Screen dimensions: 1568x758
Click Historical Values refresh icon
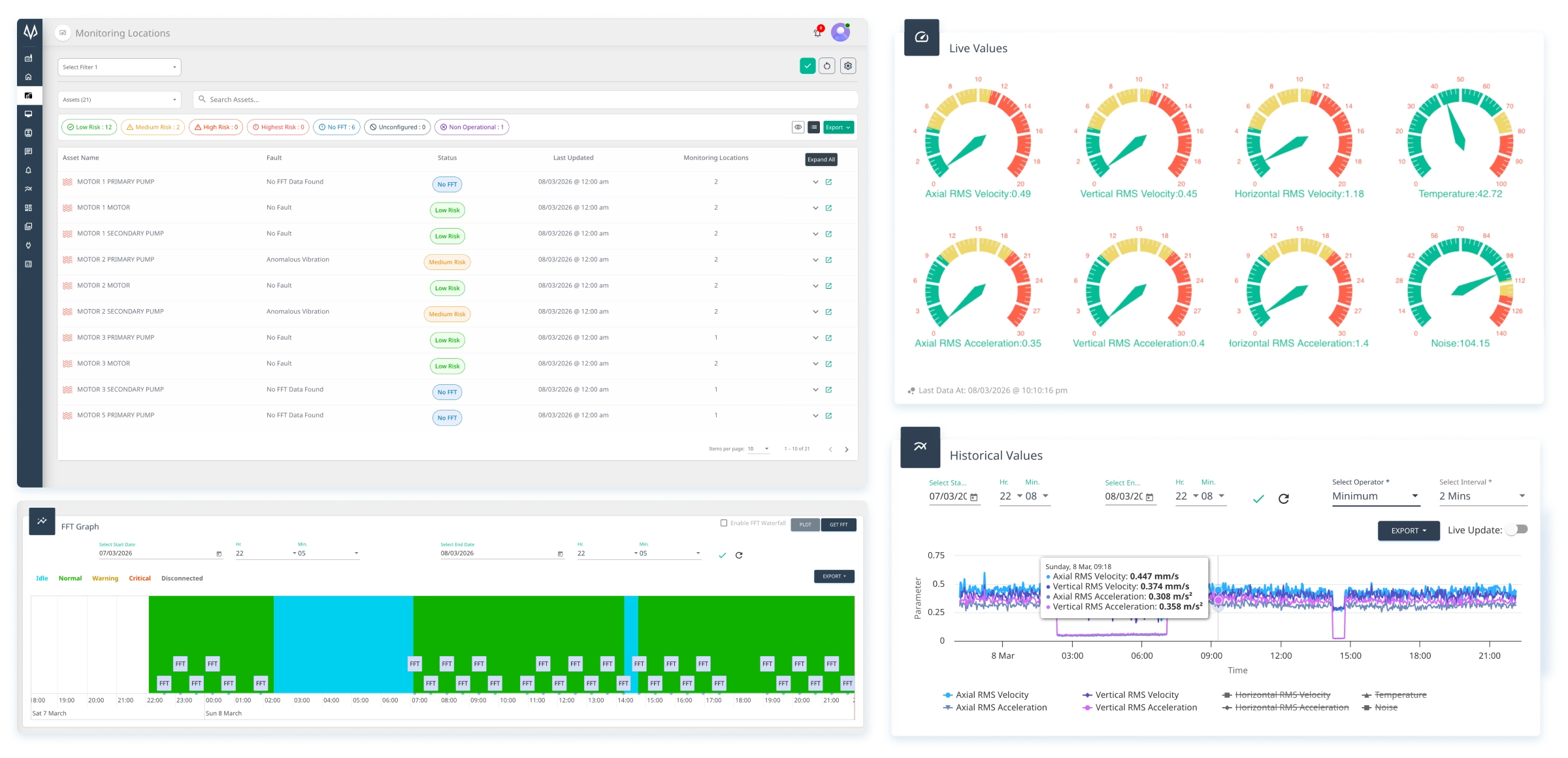(x=1283, y=499)
